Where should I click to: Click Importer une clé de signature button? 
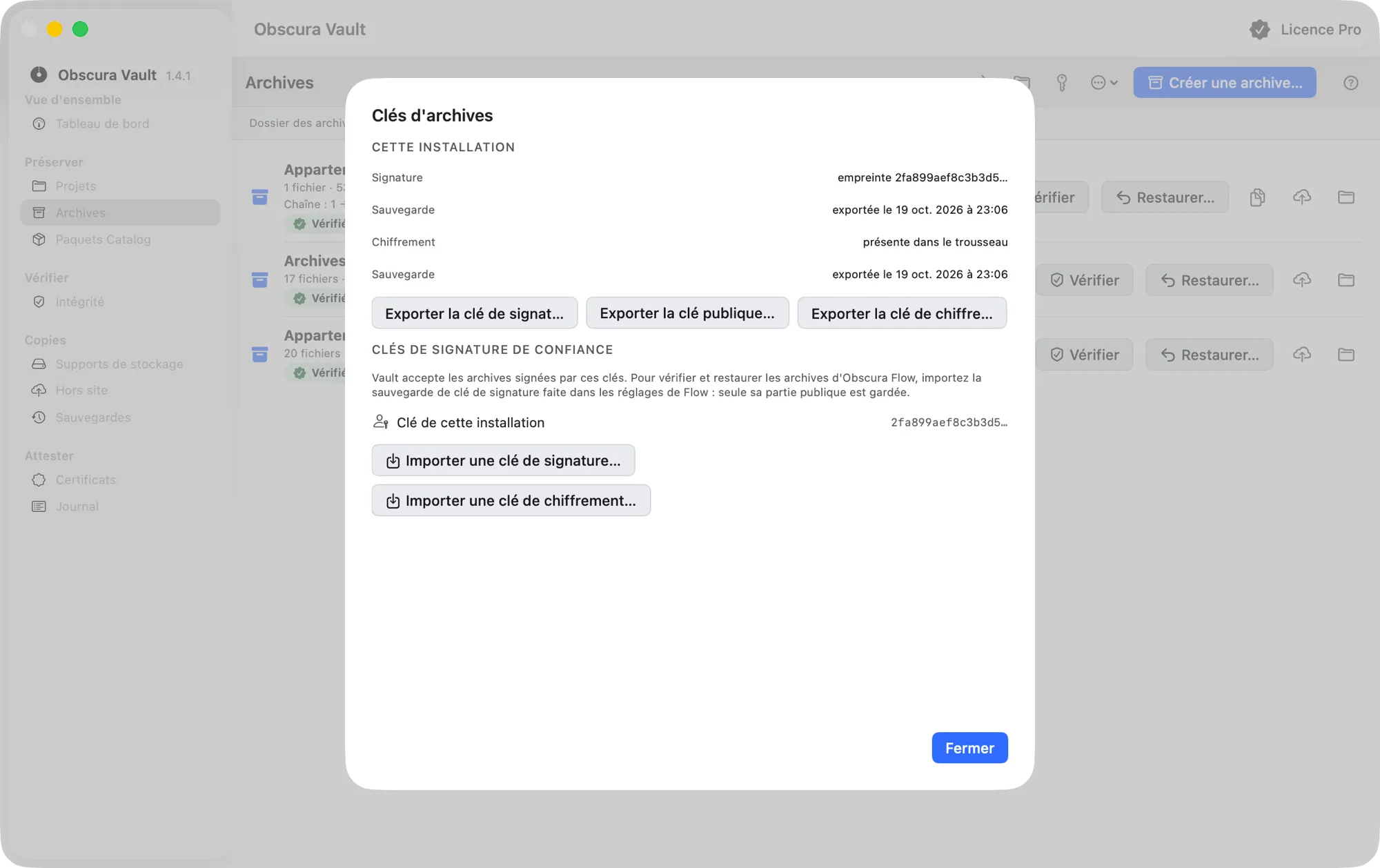tap(503, 460)
